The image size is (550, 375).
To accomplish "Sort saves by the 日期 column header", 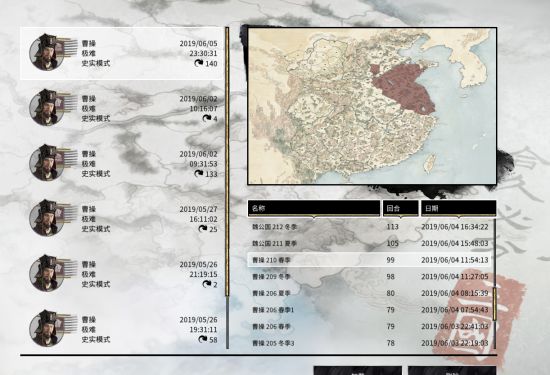I will (x=458, y=208).
